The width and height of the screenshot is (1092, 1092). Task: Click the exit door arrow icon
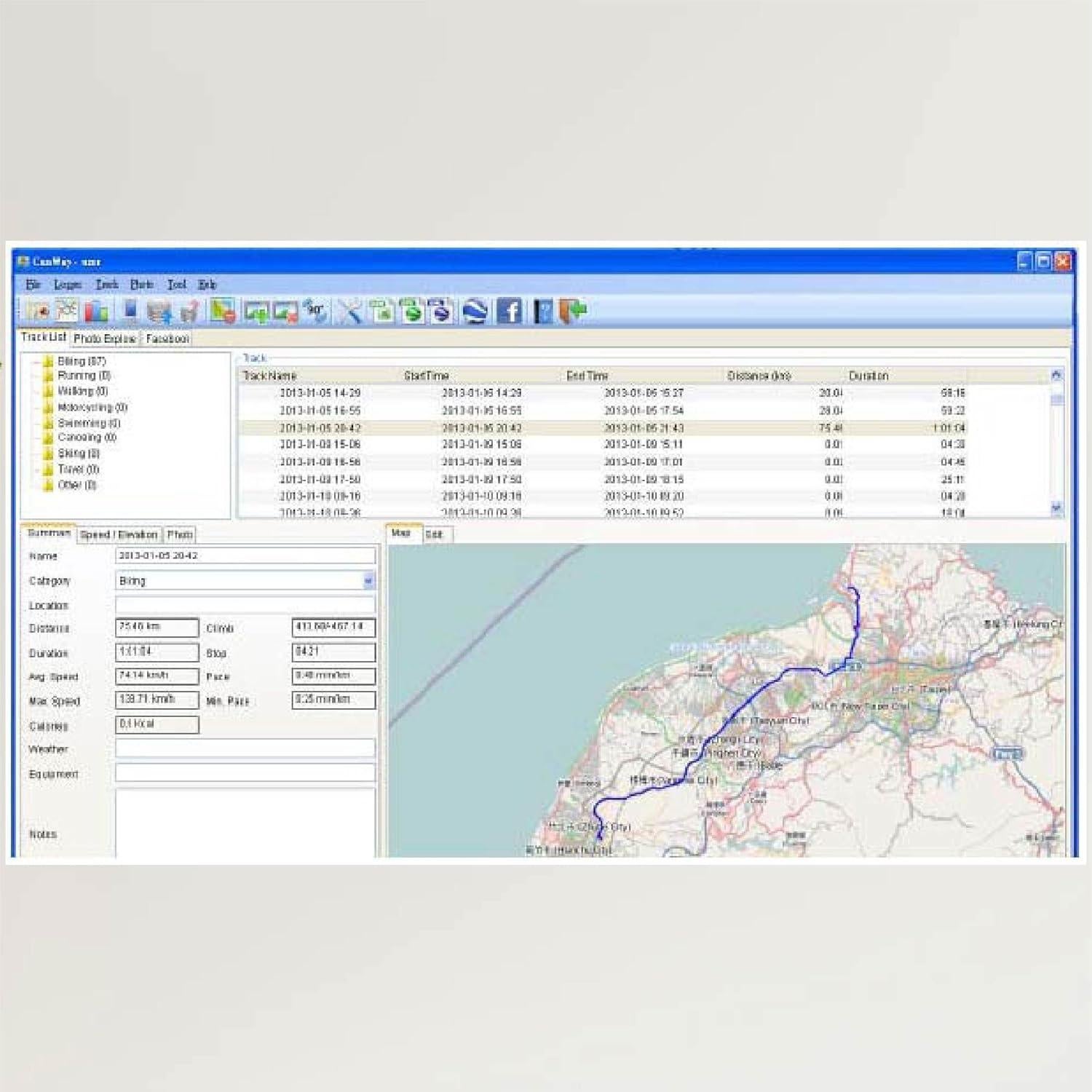(573, 311)
